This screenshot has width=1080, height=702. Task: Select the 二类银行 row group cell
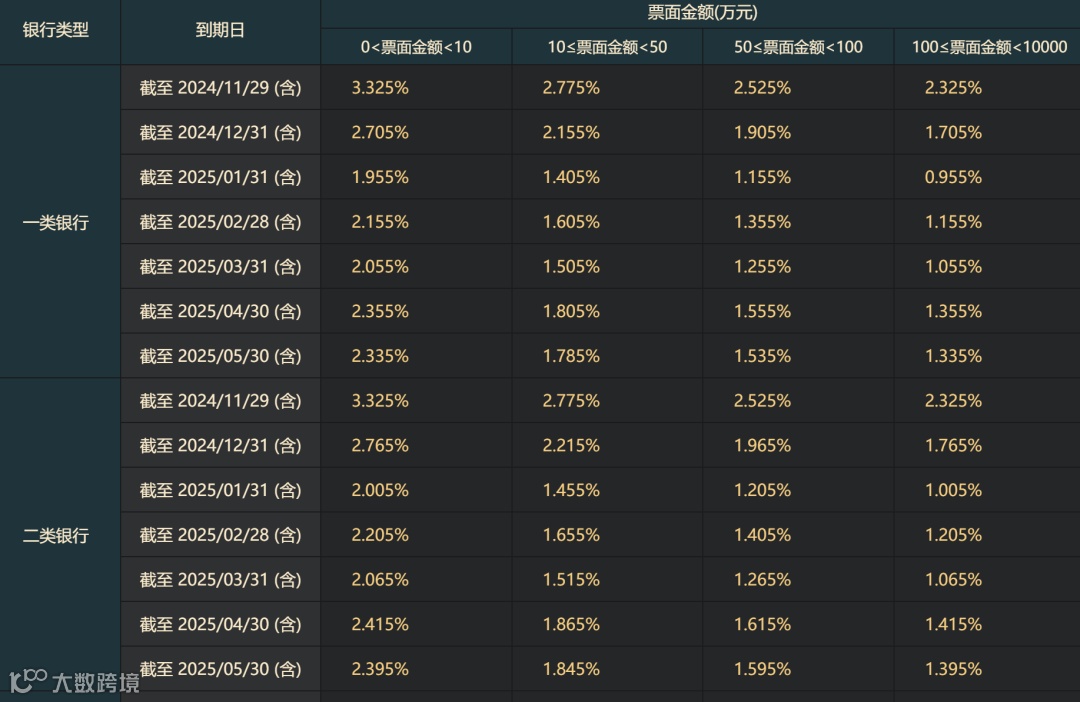point(56,535)
